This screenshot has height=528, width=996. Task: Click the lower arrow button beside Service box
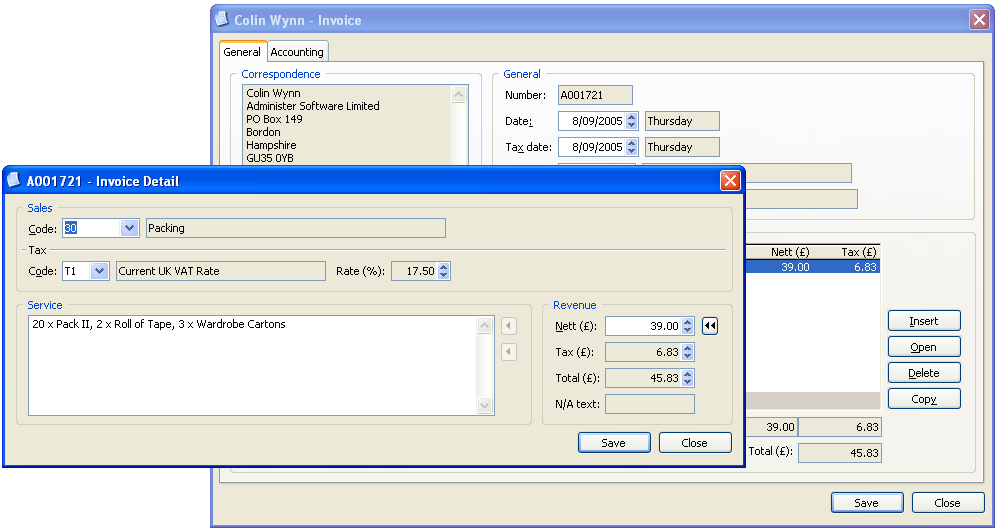coord(509,352)
